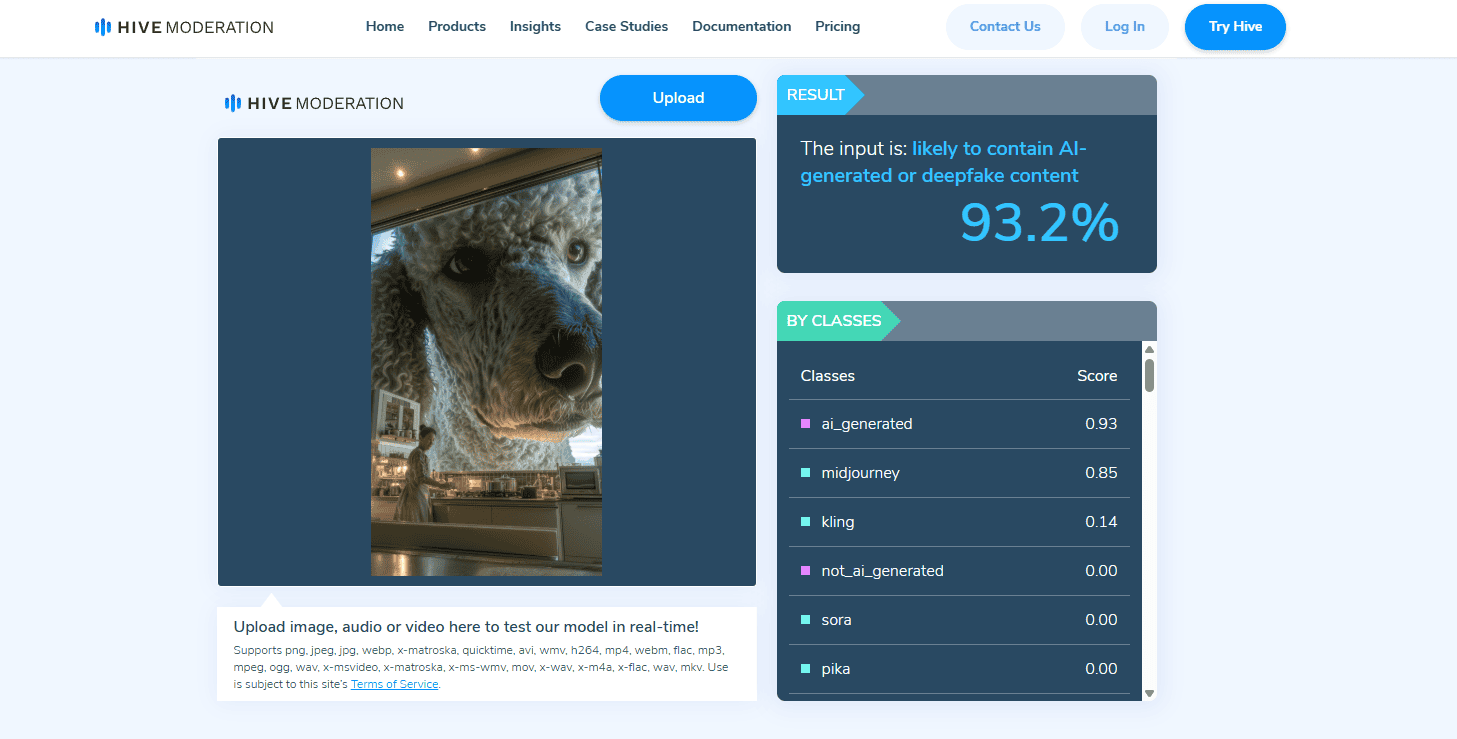Click the 0.85 score value
This screenshot has height=739, width=1457.
tap(1101, 473)
